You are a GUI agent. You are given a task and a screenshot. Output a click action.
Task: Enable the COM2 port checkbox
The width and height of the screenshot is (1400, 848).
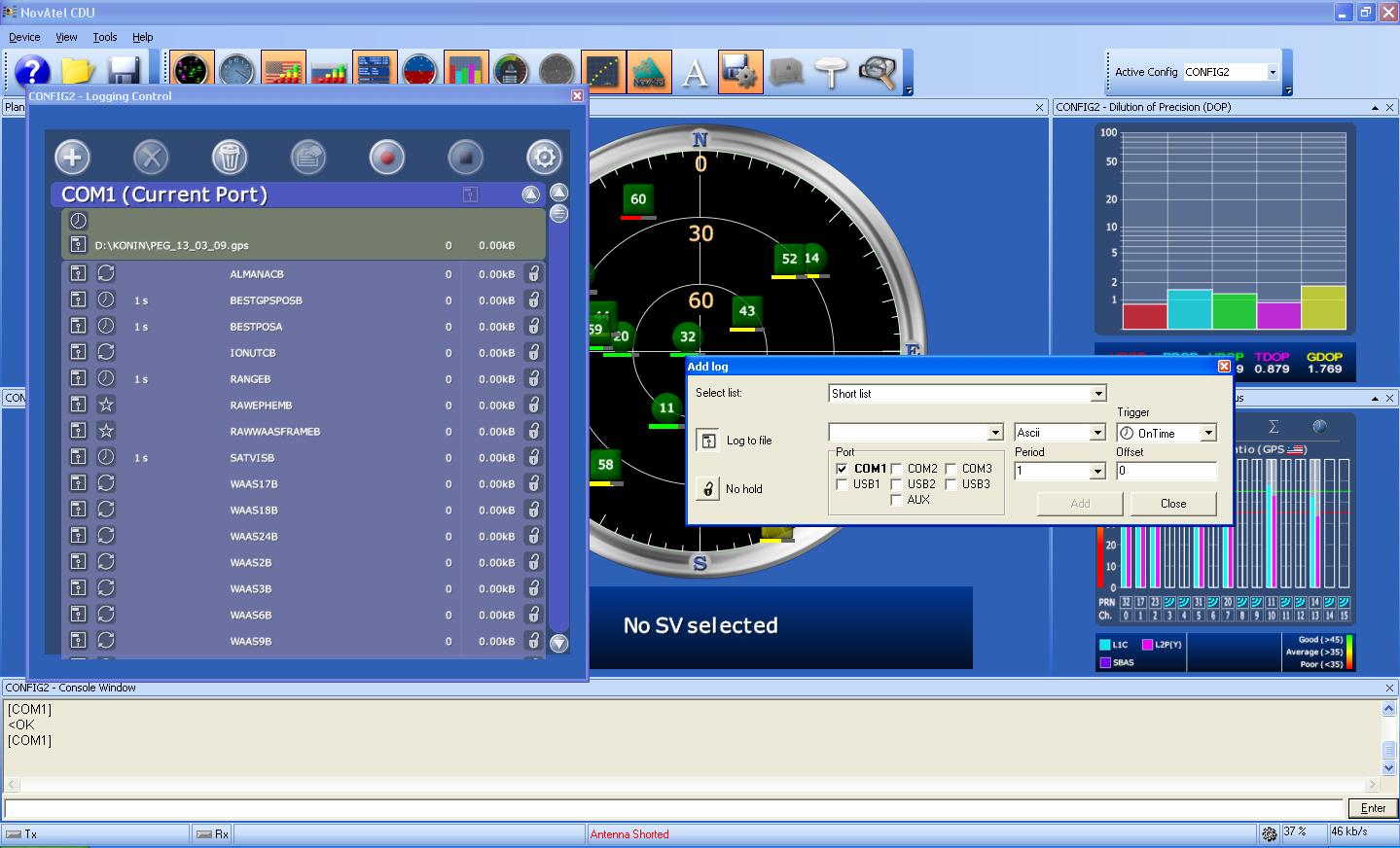pyautogui.click(x=896, y=468)
